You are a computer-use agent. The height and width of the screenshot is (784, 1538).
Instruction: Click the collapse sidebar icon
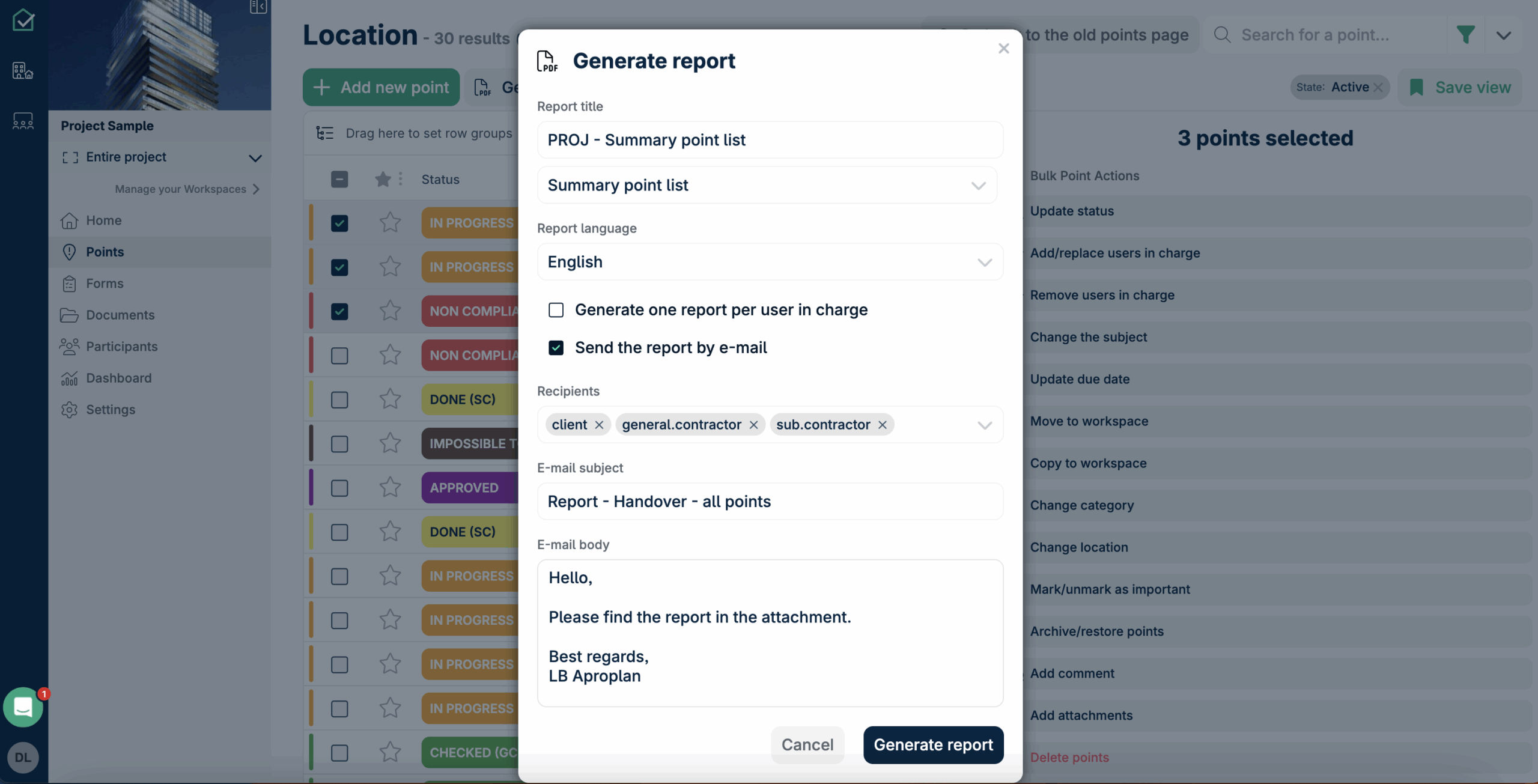tap(258, 7)
